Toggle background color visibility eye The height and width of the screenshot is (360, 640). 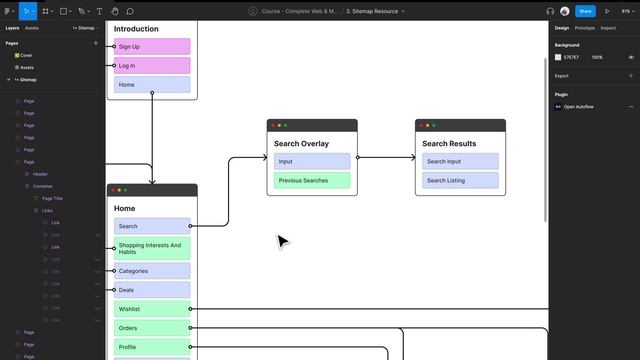coord(631,57)
